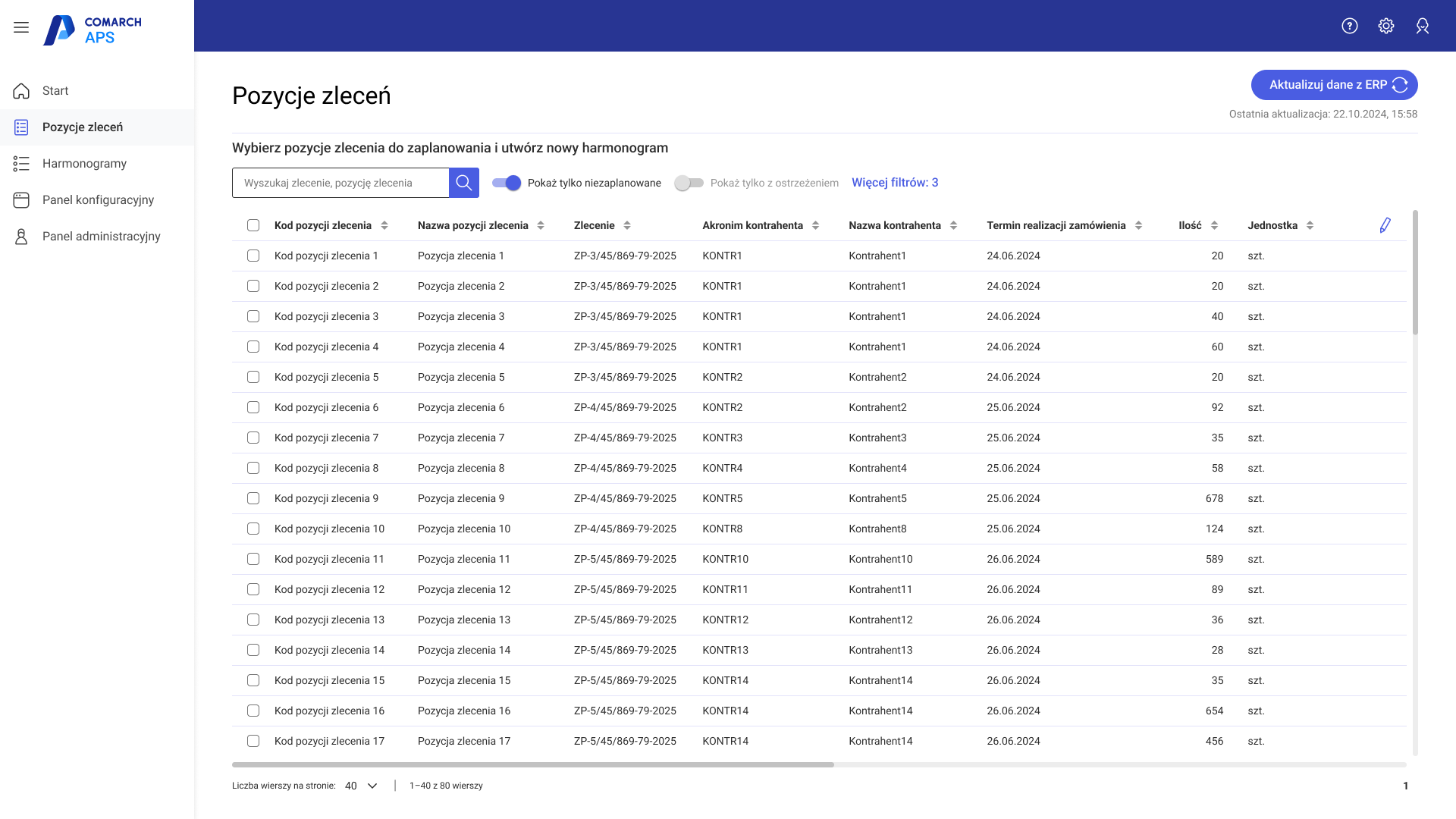Click Aktualizuj dane z ERP button

[x=1333, y=85]
